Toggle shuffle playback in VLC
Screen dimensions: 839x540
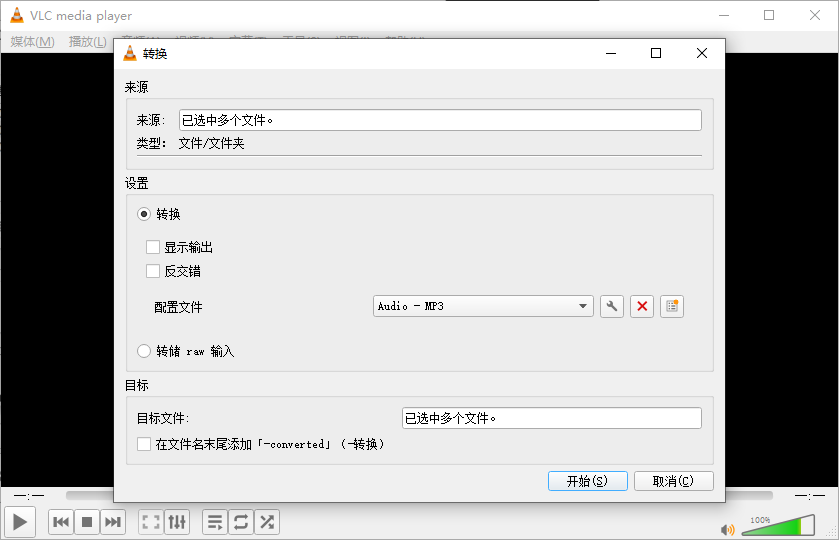click(x=266, y=522)
